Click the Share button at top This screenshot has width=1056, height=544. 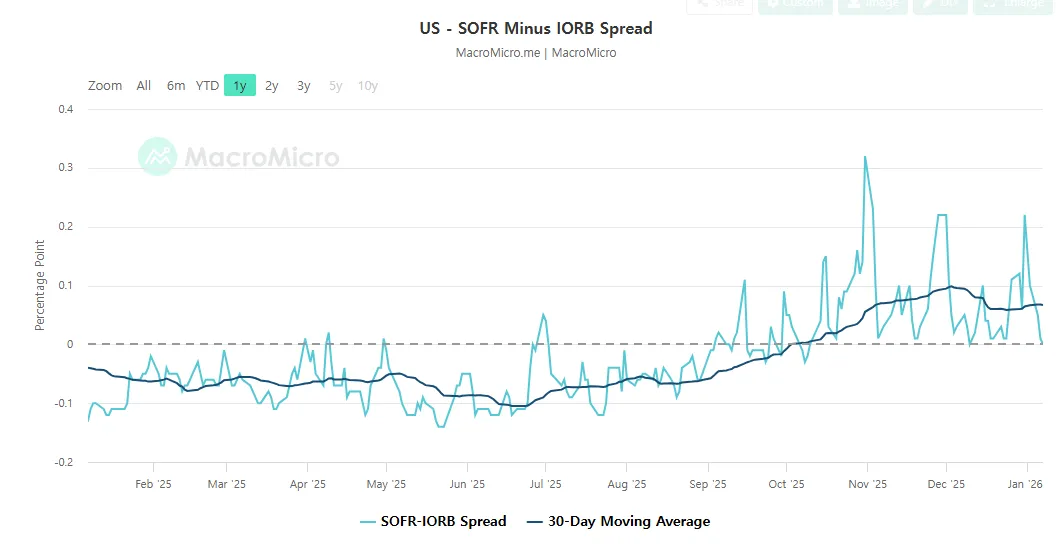[x=719, y=4]
